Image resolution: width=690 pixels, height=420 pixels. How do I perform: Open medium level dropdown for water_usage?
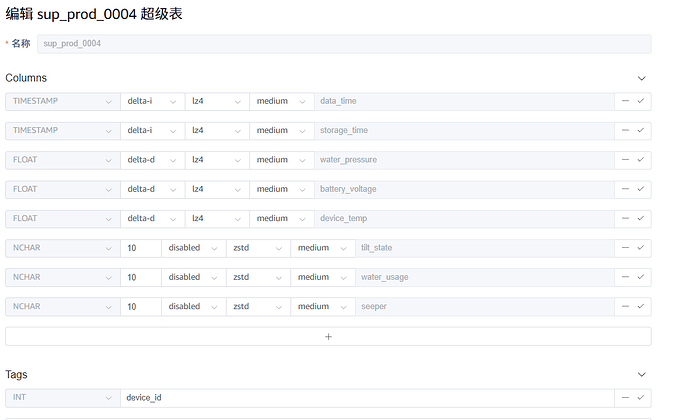tap(323, 277)
